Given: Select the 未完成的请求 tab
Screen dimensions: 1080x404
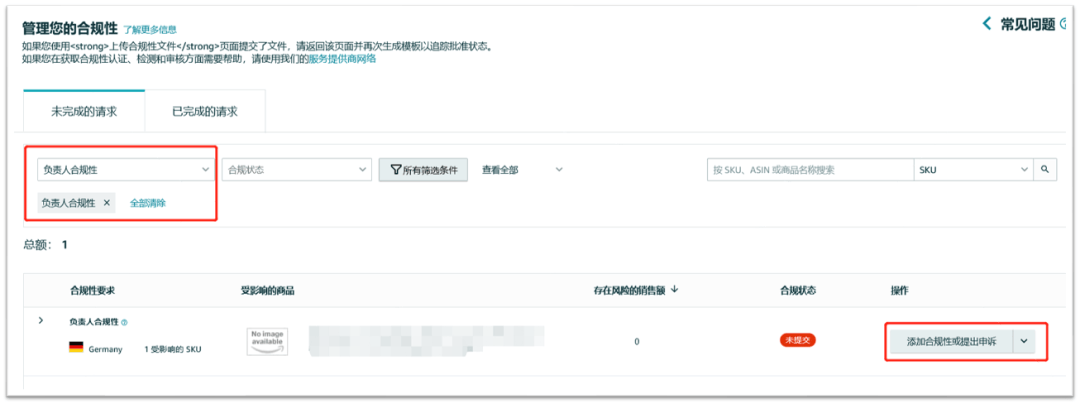Looking at the screenshot, I should click(84, 112).
